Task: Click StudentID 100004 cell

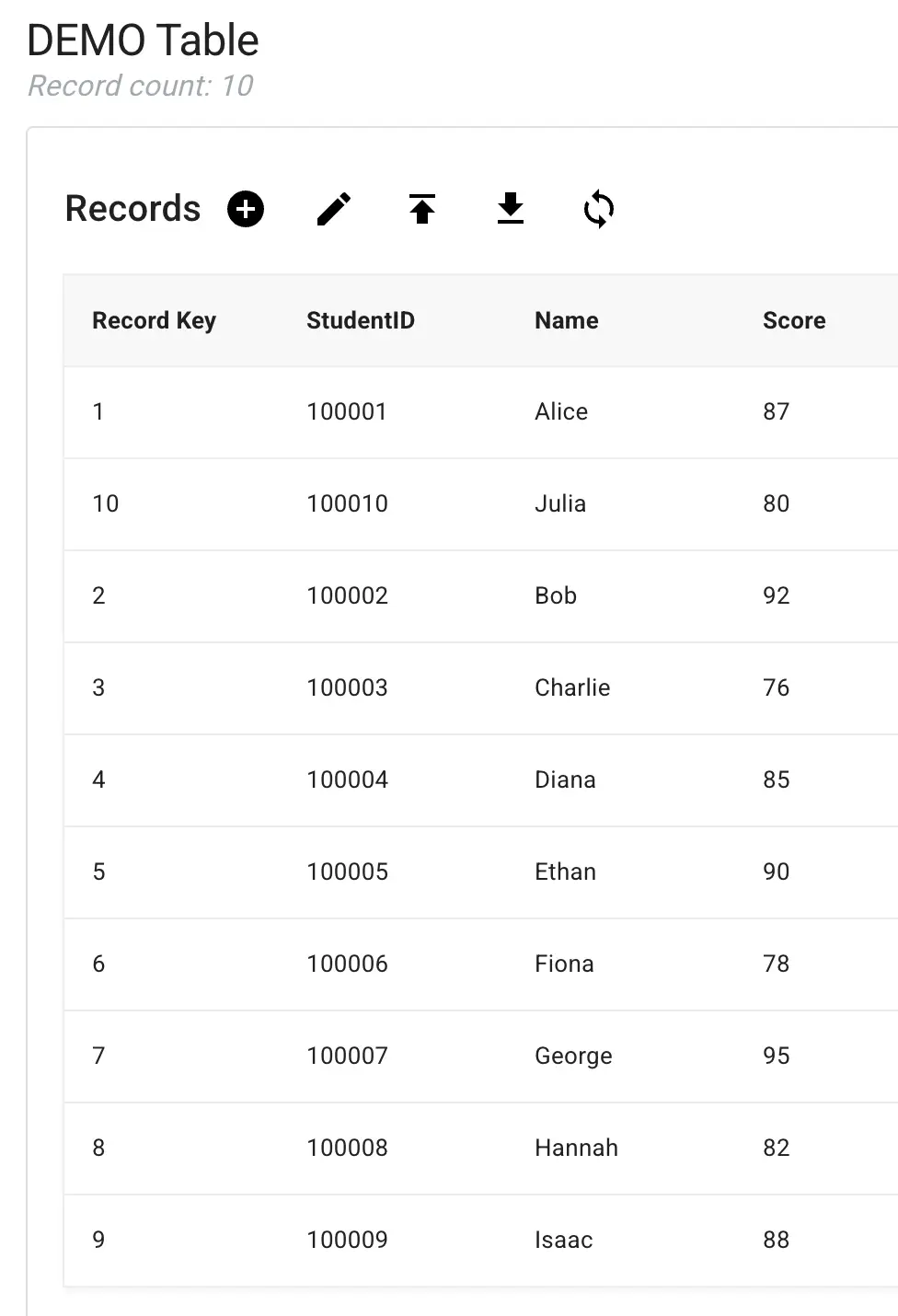Action: (x=348, y=779)
